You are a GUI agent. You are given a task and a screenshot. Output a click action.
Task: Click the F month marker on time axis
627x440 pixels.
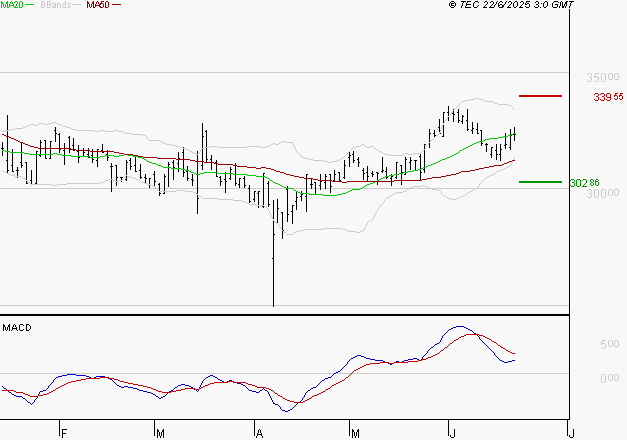(x=64, y=434)
